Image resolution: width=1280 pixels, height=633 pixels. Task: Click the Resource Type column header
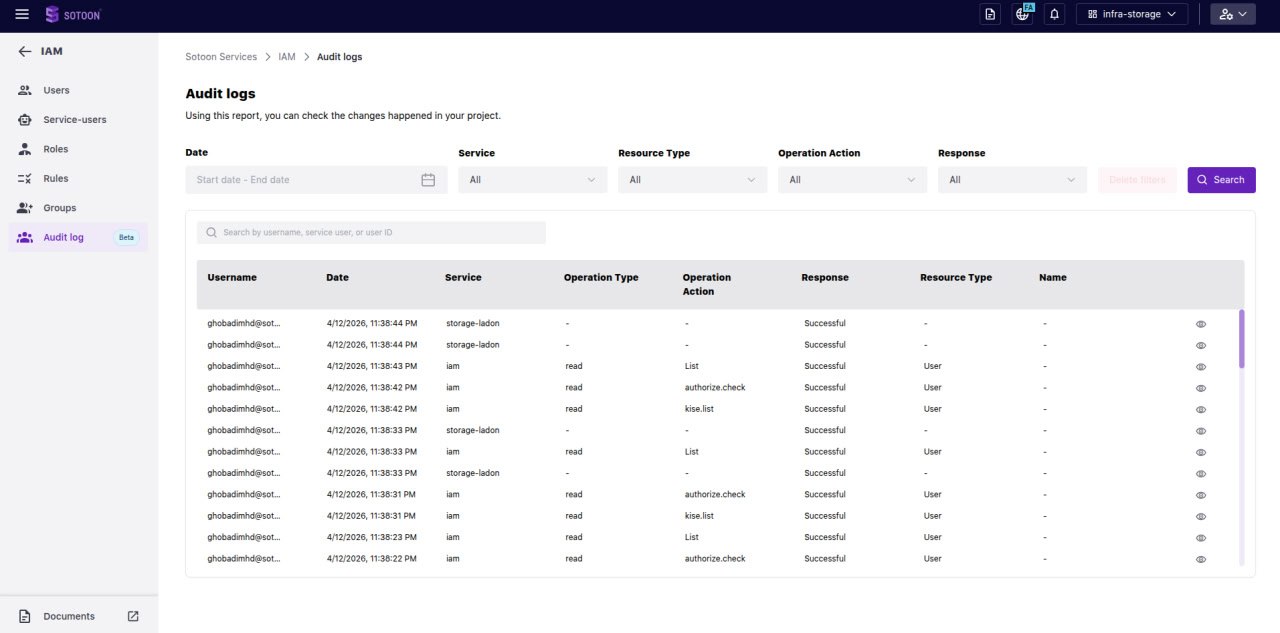(x=956, y=278)
